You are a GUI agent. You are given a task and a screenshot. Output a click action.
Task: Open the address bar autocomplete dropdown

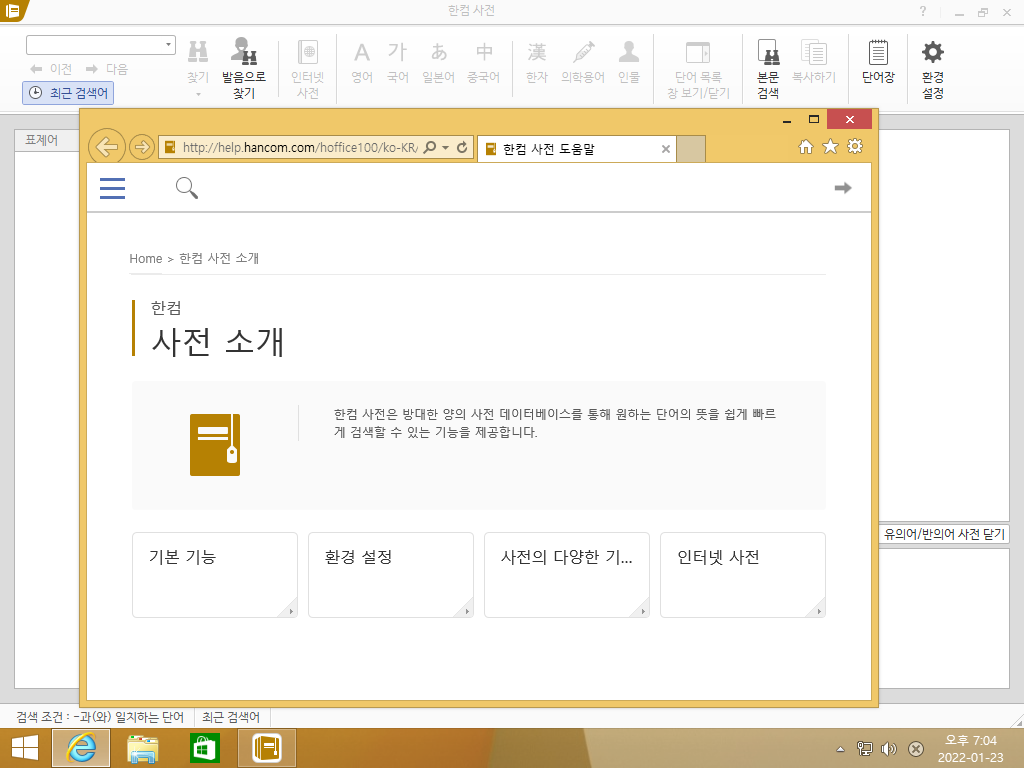(445, 148)
